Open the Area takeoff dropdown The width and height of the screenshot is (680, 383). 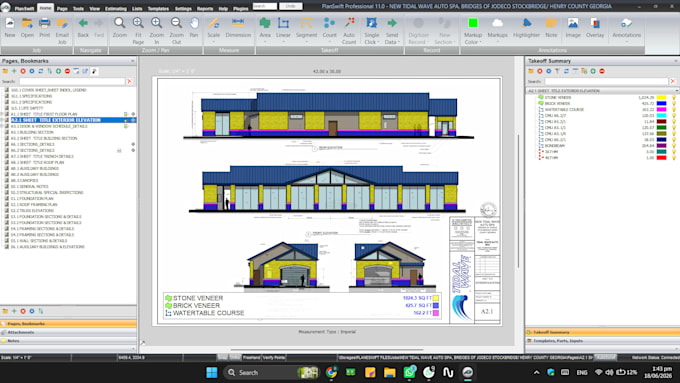265,42
